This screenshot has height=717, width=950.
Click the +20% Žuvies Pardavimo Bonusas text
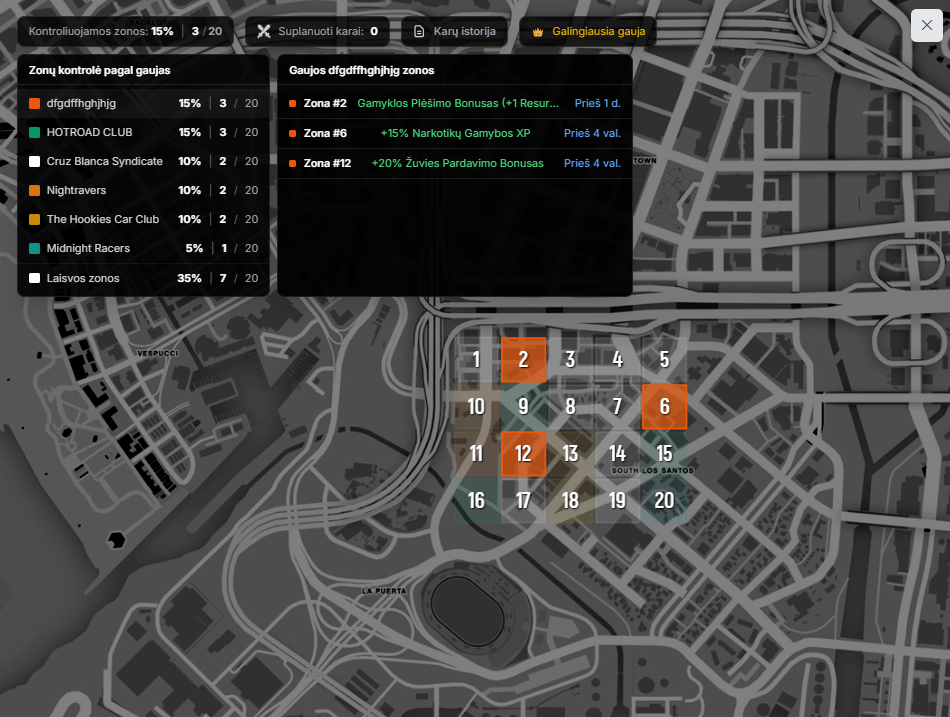(457, 163)
